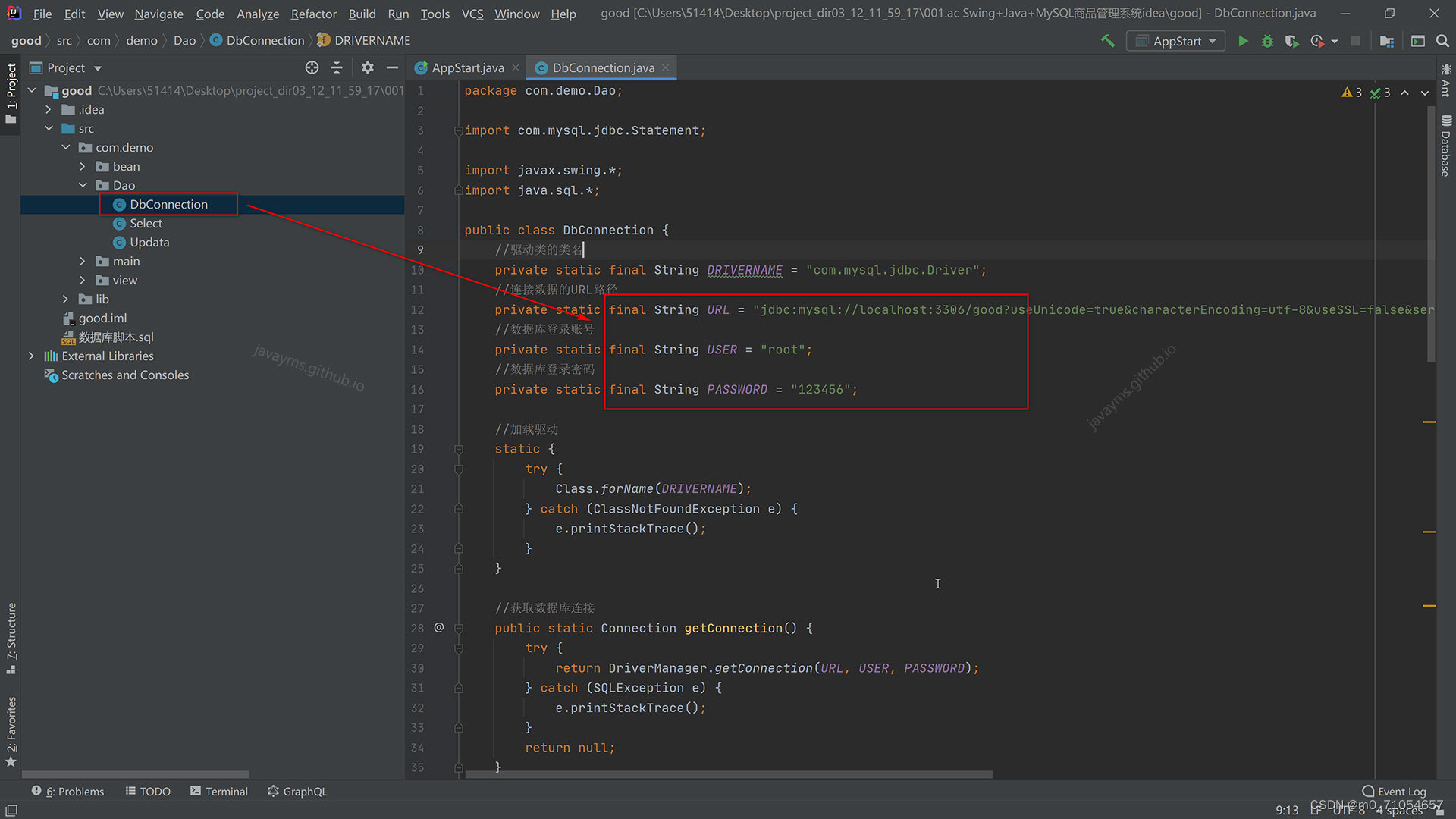Start debugging with the bug icon

coord(1267,41)
